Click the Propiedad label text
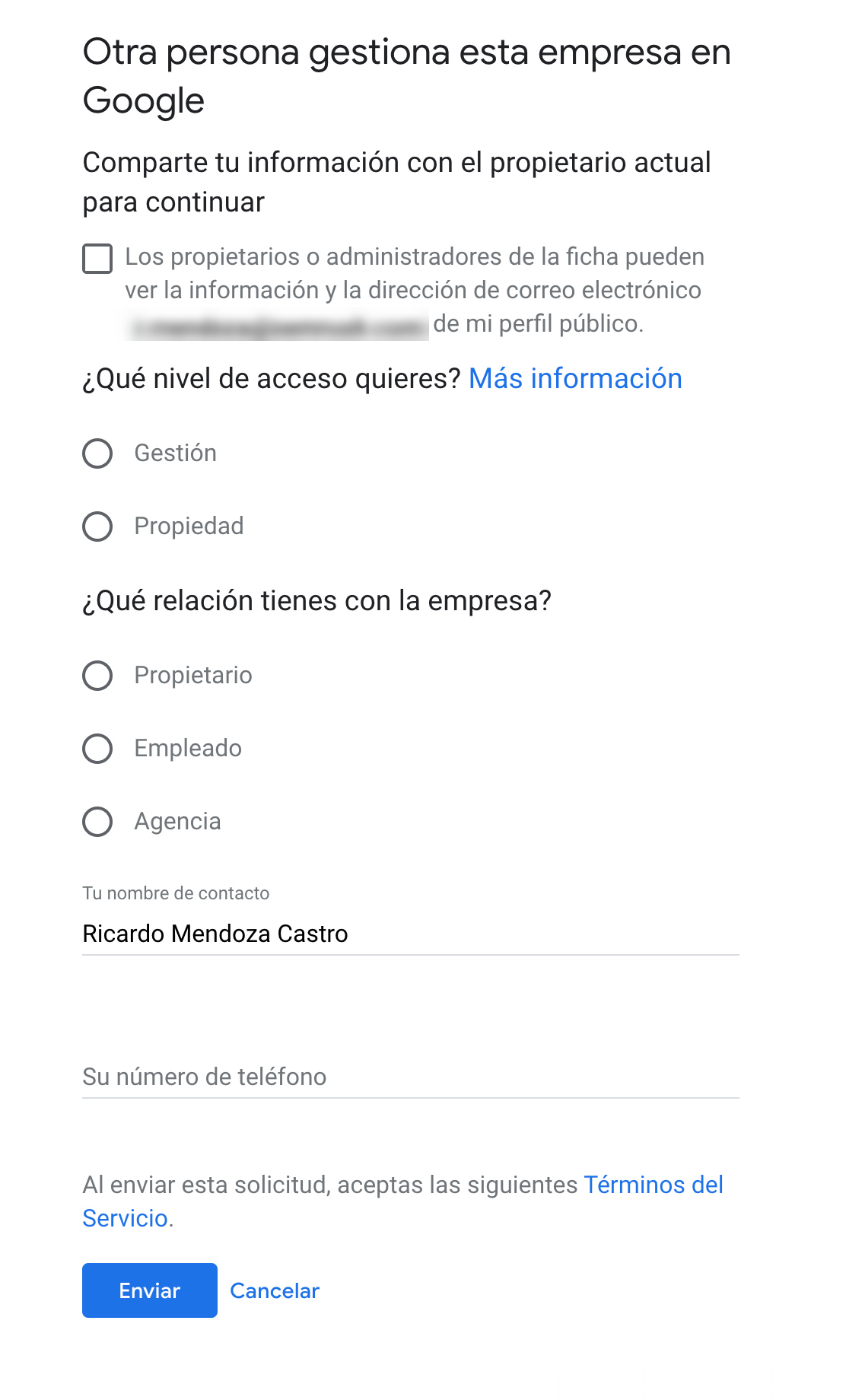The width and height of the screenshot is (846, 1400). (x=189, y=526)
